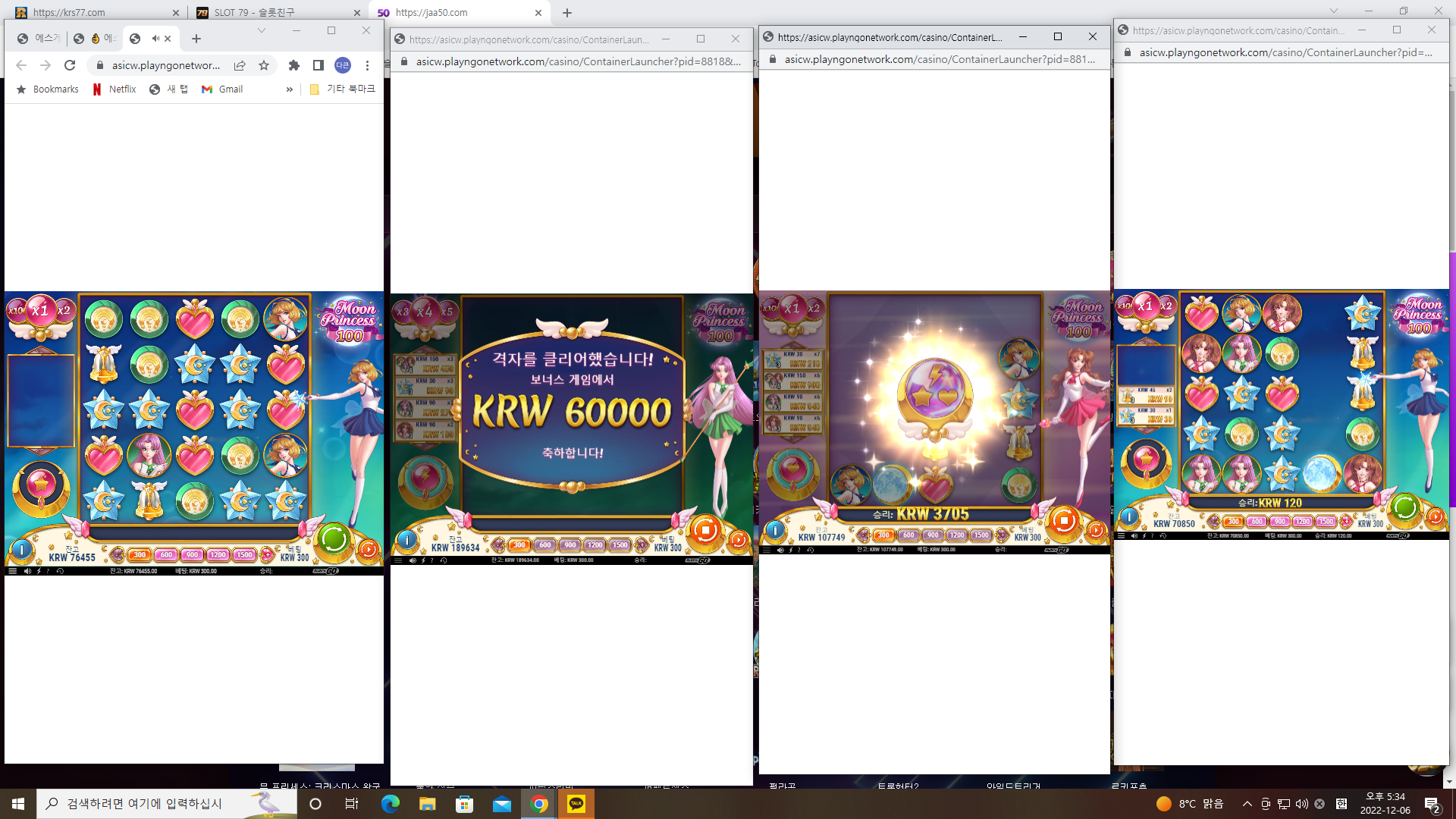Switch to SLOT 79 browser tab

point(278,12)
